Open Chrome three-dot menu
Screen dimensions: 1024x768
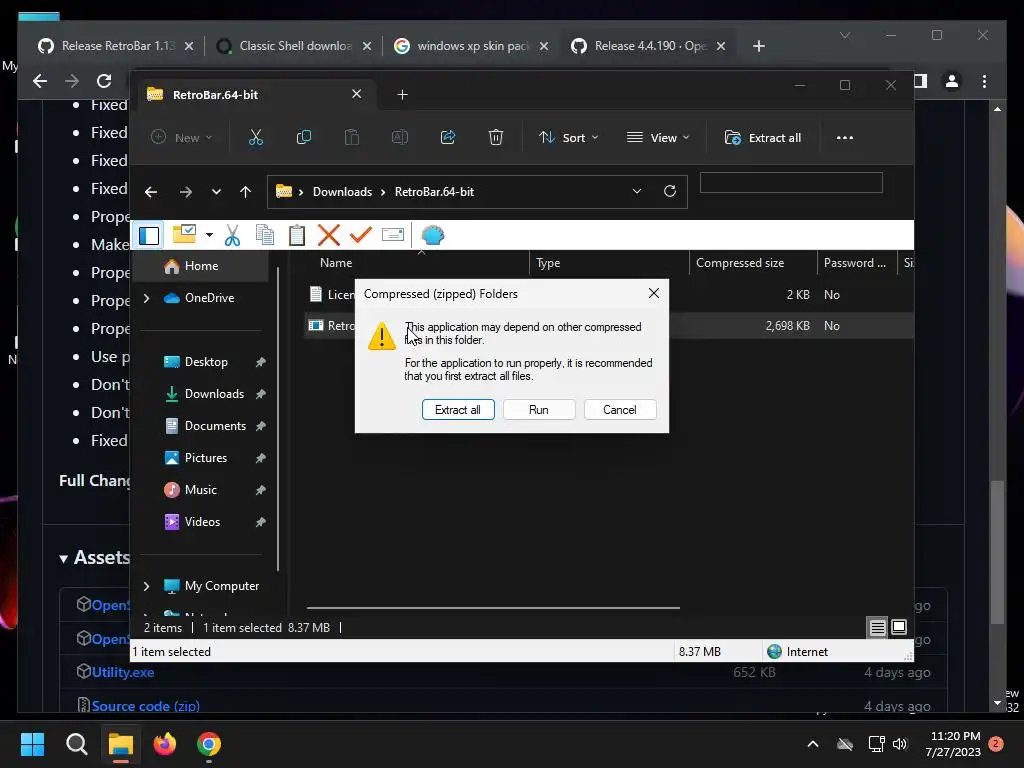(984, 81)
